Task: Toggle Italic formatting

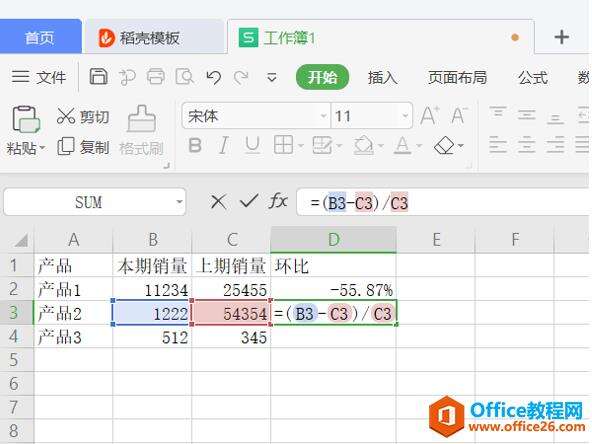Action: 224,145
